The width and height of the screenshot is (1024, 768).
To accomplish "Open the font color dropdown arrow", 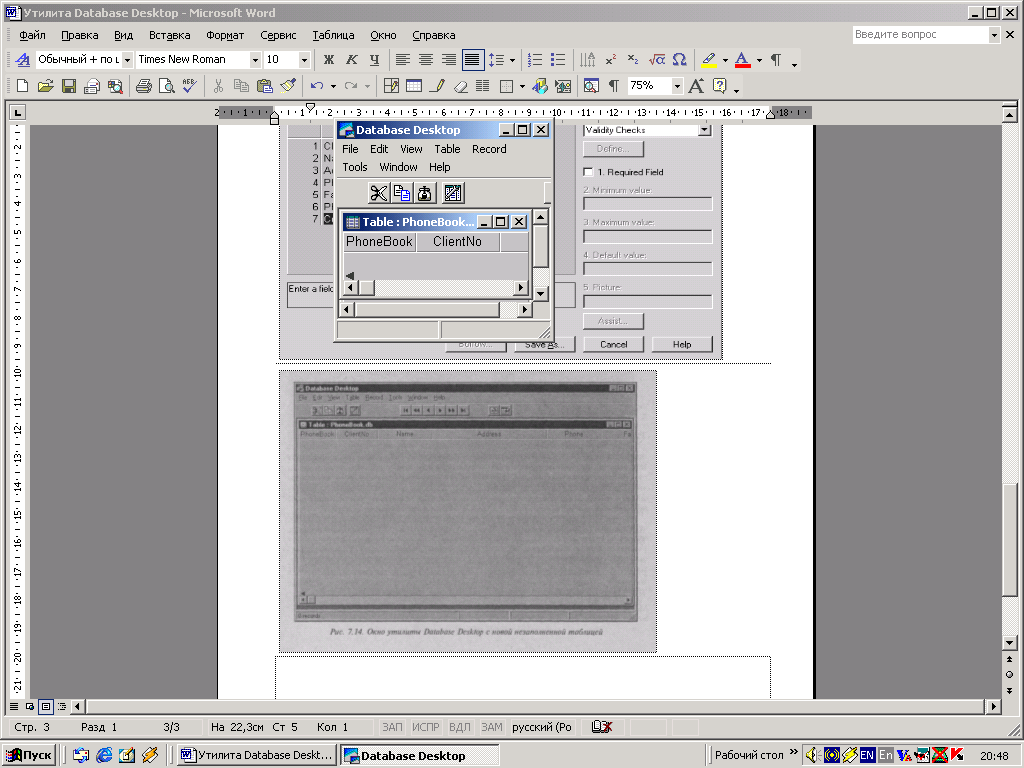I will (759, 60).
